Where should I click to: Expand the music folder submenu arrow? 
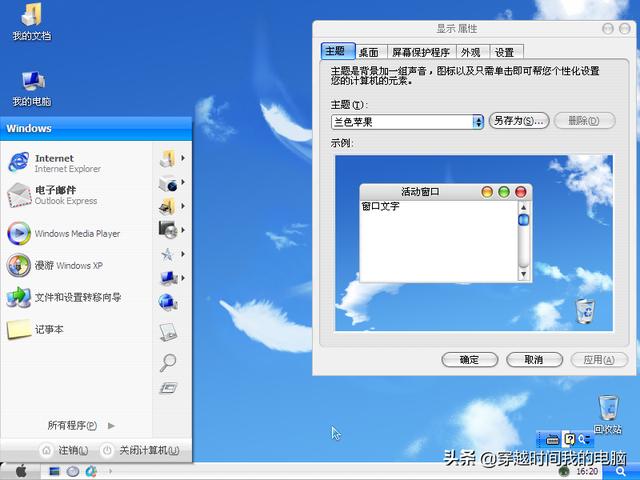(183, 206)
